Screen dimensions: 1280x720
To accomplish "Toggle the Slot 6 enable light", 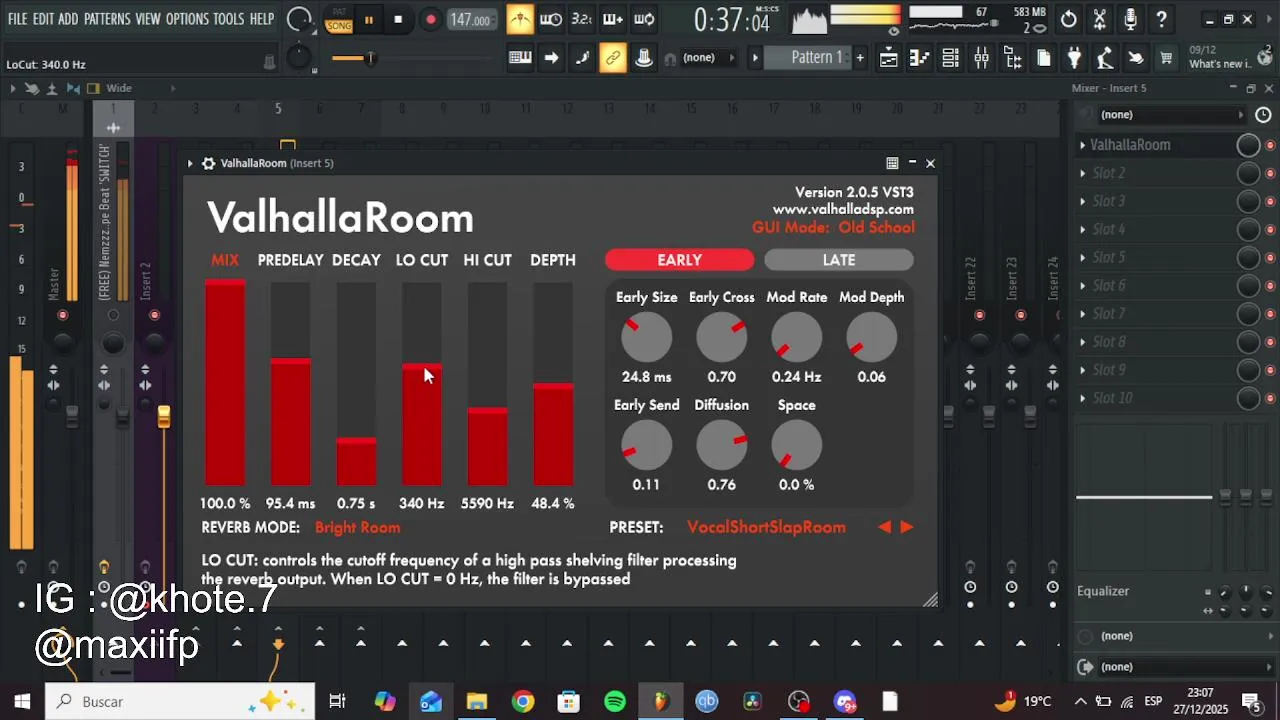I will pos(1270,285).
